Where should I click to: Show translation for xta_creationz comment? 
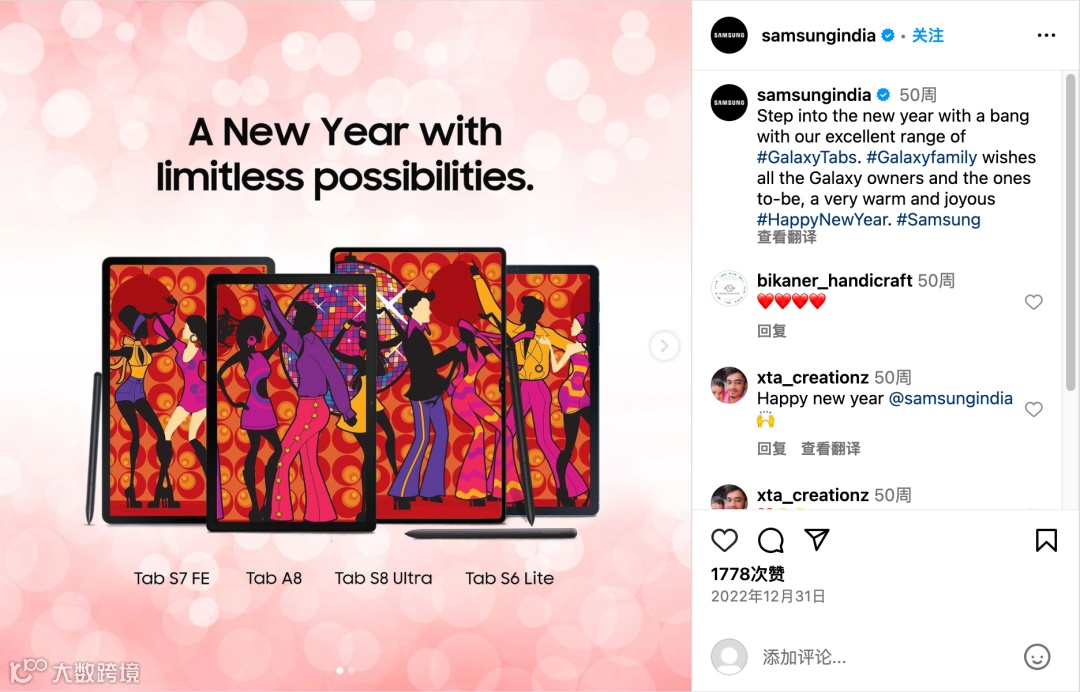click(830, 449)
